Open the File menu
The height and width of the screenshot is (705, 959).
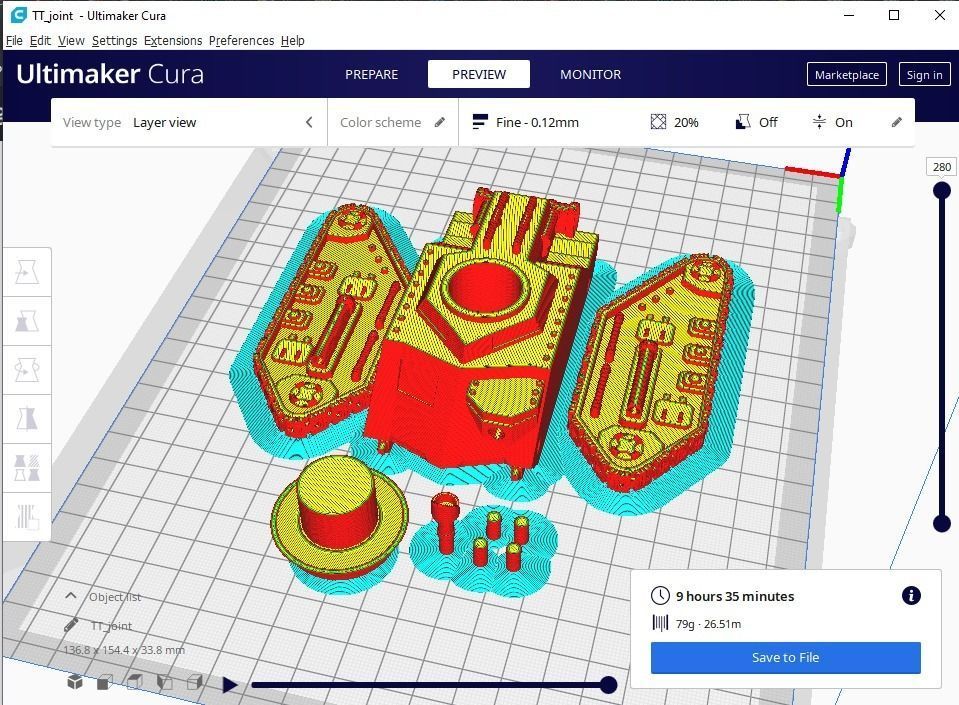tap(14, 40)
